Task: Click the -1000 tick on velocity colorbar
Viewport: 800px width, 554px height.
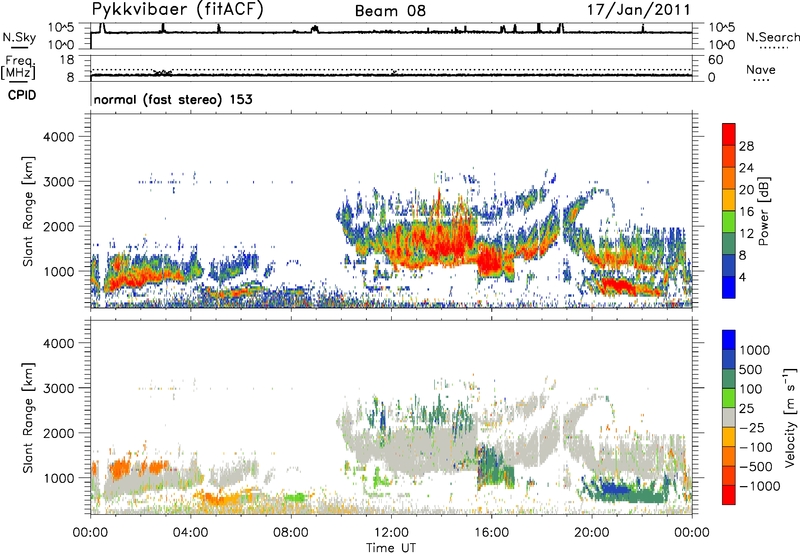Action: point(760,486)
